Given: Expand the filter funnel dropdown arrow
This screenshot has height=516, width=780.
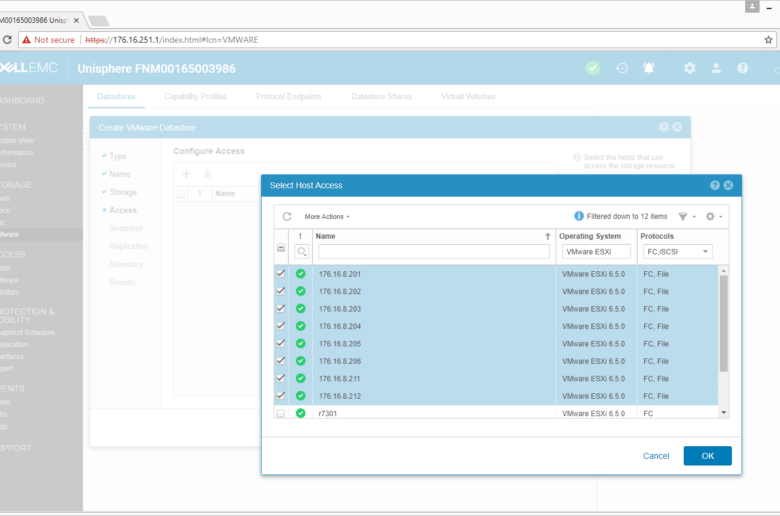Looking at the screenshot, I should (694, 217).
